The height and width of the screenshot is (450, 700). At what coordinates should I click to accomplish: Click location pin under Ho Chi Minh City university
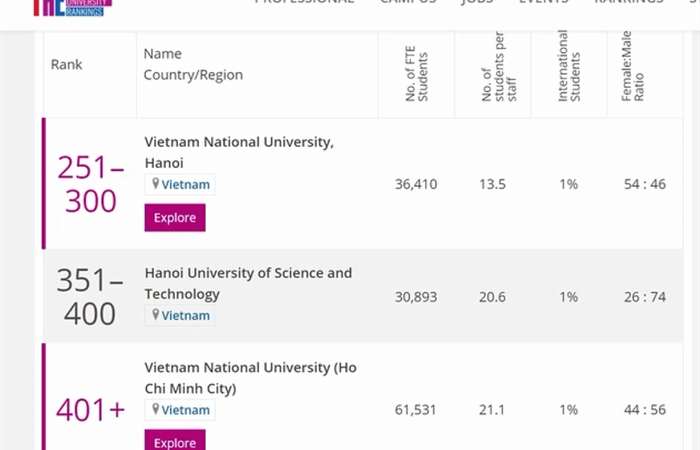click(x=155, y=409)
